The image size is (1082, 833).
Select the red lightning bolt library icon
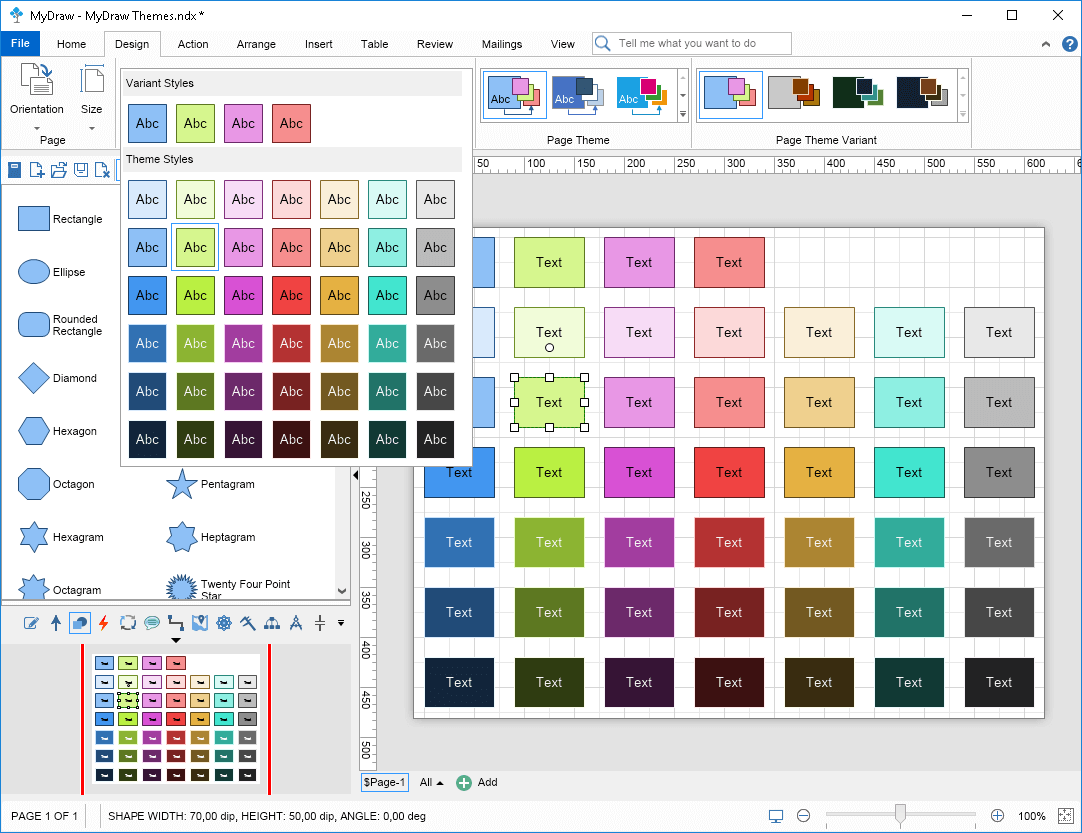[104, 623]
